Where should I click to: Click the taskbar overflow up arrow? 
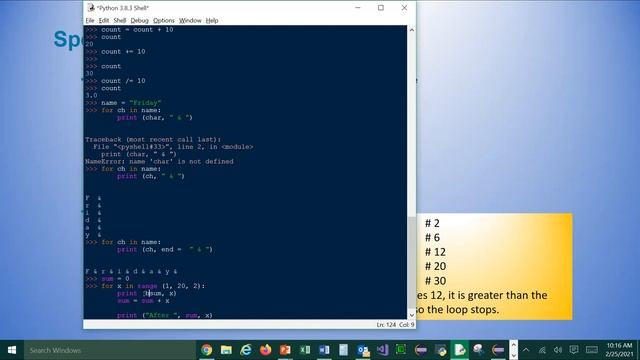(x=513, y=345)
